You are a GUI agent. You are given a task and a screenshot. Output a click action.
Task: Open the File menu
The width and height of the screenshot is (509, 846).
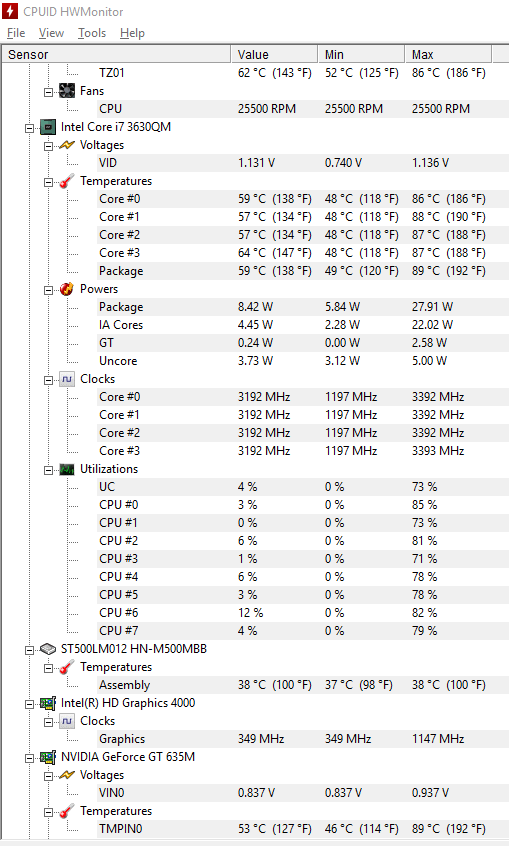coord(16,33)
